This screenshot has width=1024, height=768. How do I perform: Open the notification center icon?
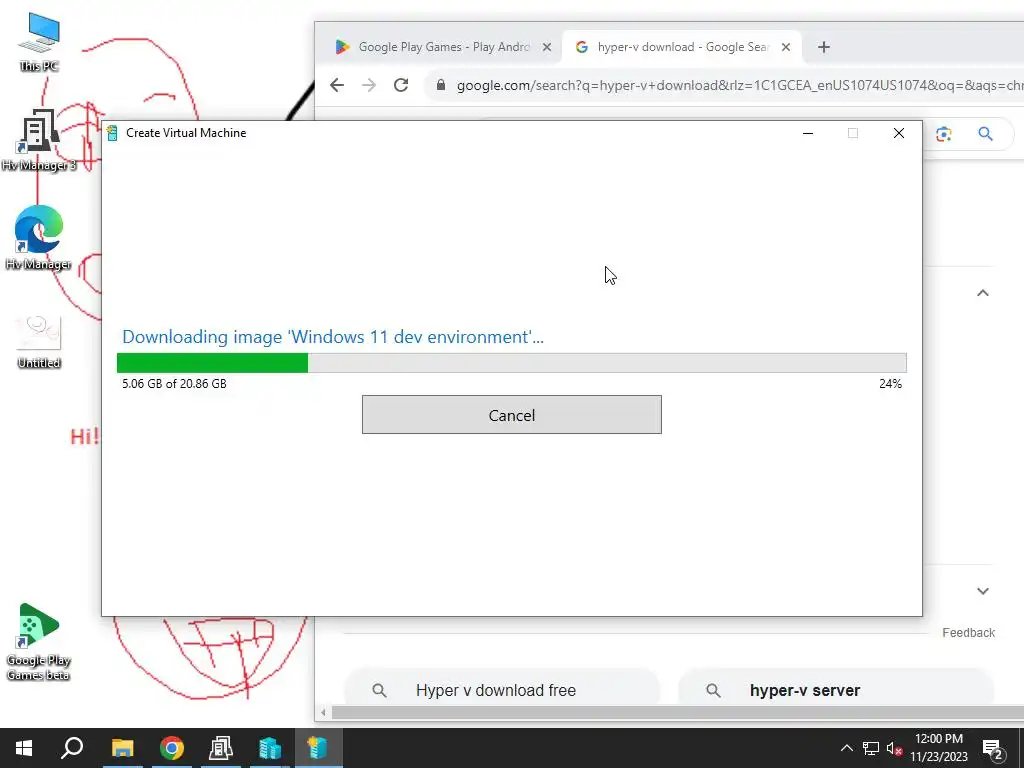(993, 748)
